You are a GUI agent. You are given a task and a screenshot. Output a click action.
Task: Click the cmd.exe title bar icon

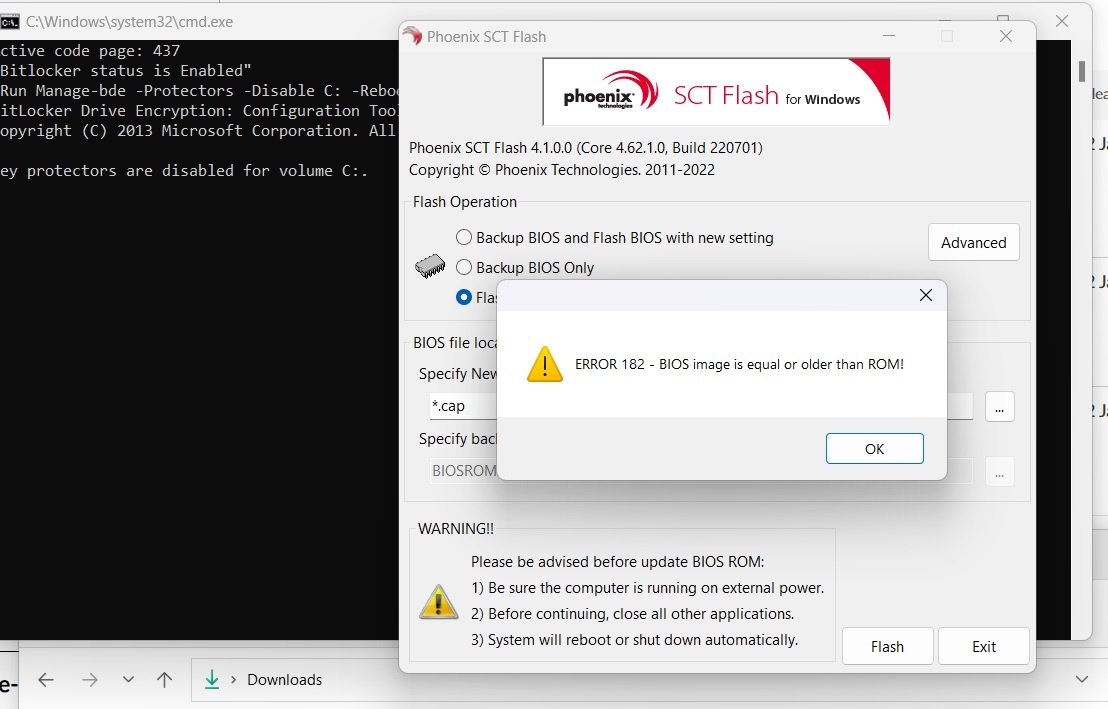click(10, 22)
